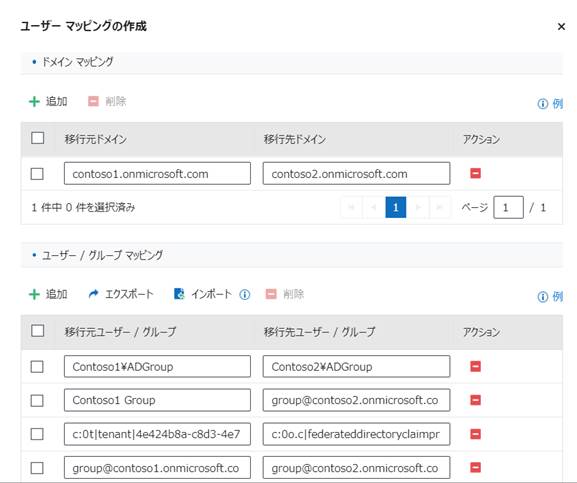This screenshot has width=577, height=483.
Task: Check the c:0t|tenant row checkbox
Action: [x=37, y=434]
